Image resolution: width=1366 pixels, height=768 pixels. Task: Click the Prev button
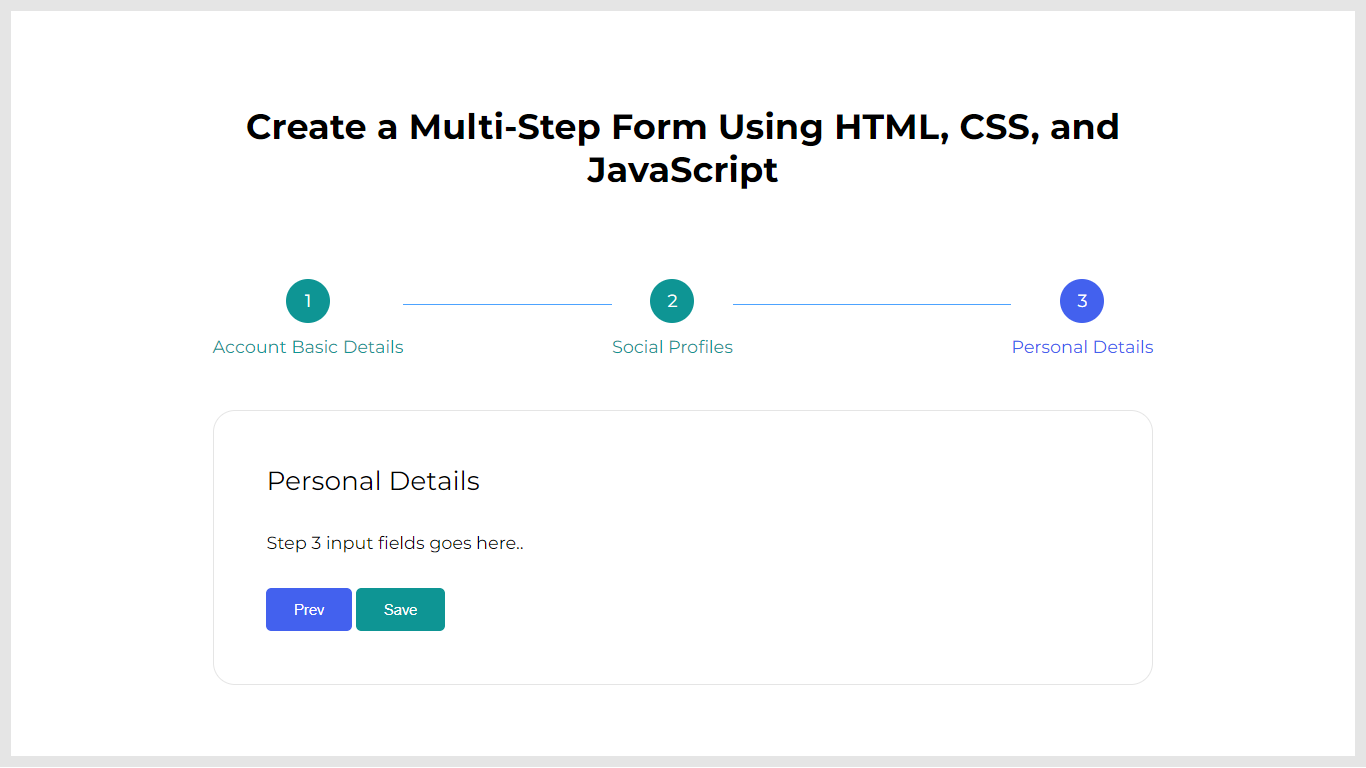tap(309, 610)
